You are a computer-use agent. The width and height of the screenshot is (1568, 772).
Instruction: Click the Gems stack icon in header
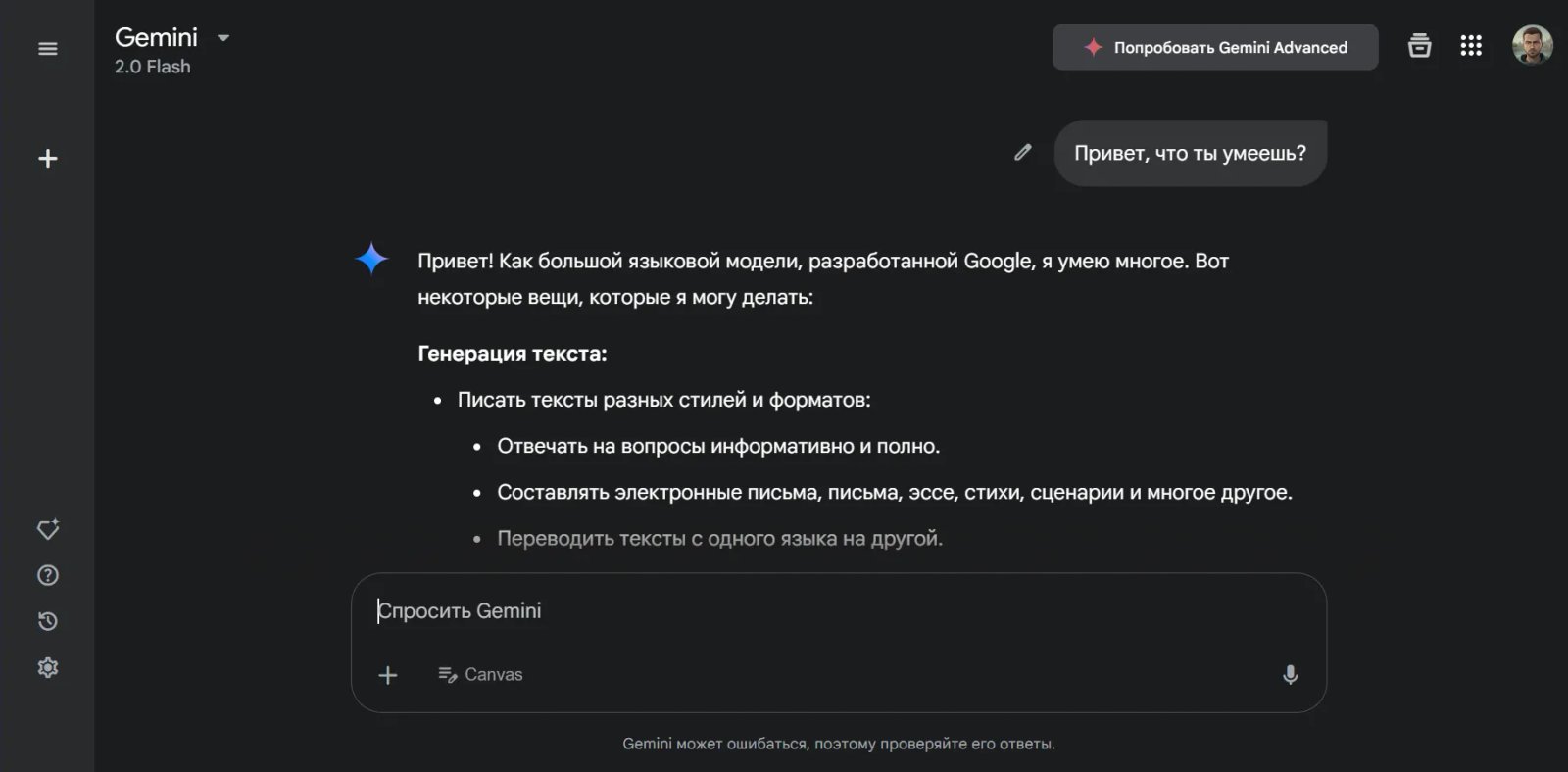click(x=1419, y=46)
